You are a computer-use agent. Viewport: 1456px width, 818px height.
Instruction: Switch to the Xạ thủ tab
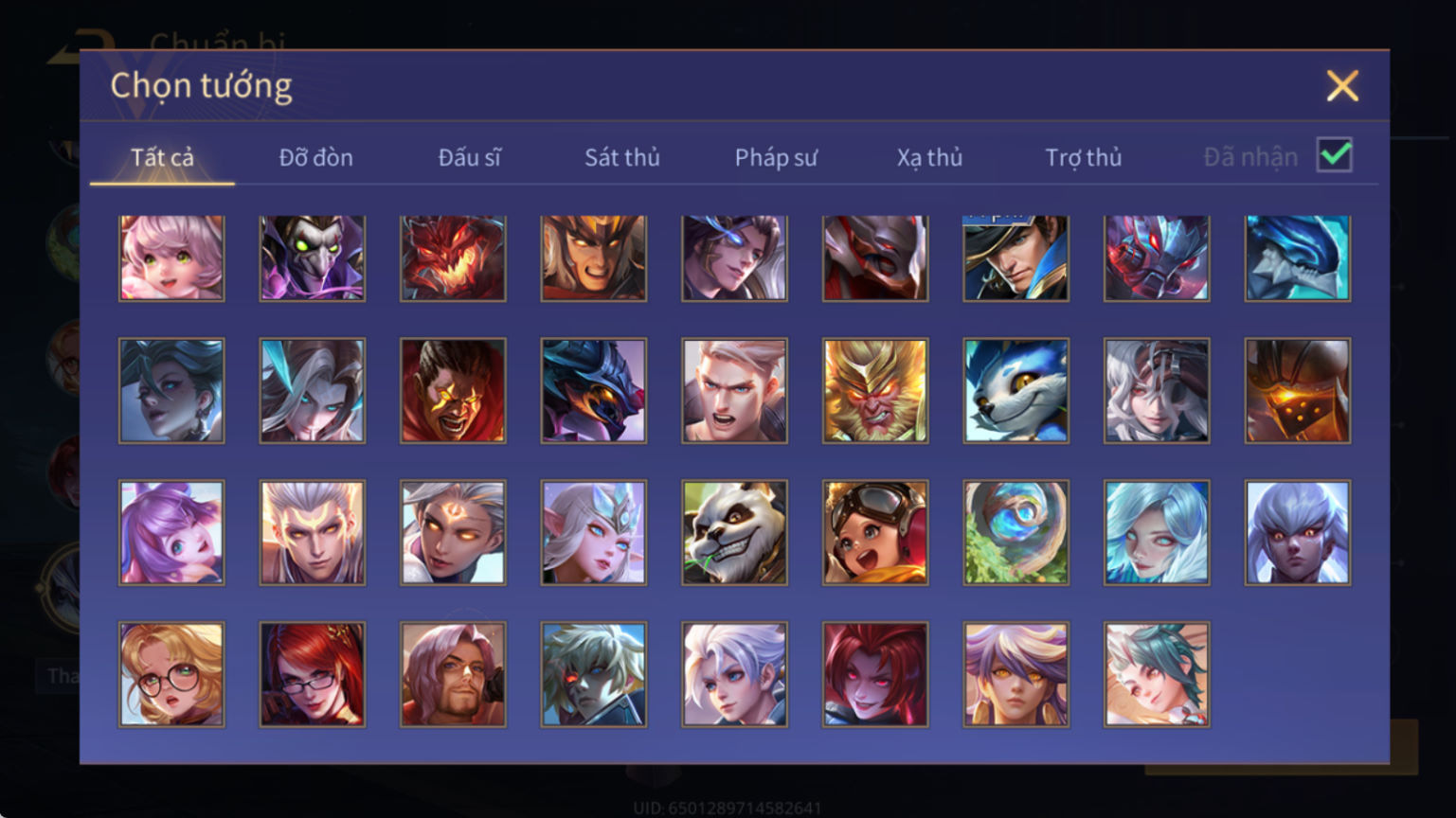click(x=929, y=157)
